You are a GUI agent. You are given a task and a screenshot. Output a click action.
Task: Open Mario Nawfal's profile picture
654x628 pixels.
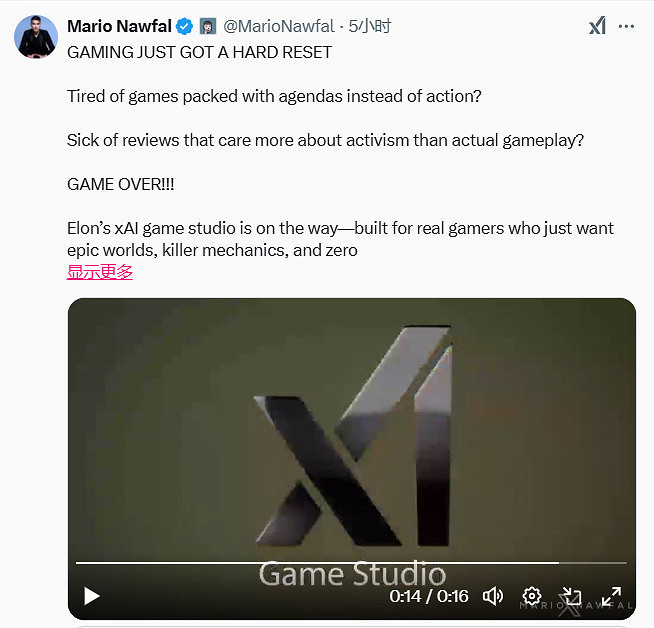pyautogui.click(x=35, y=36)
